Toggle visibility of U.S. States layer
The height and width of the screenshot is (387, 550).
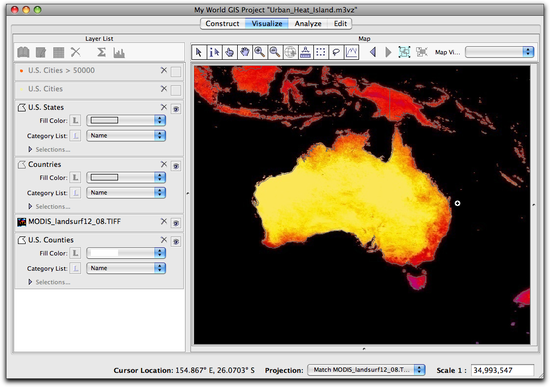[176, 109]
